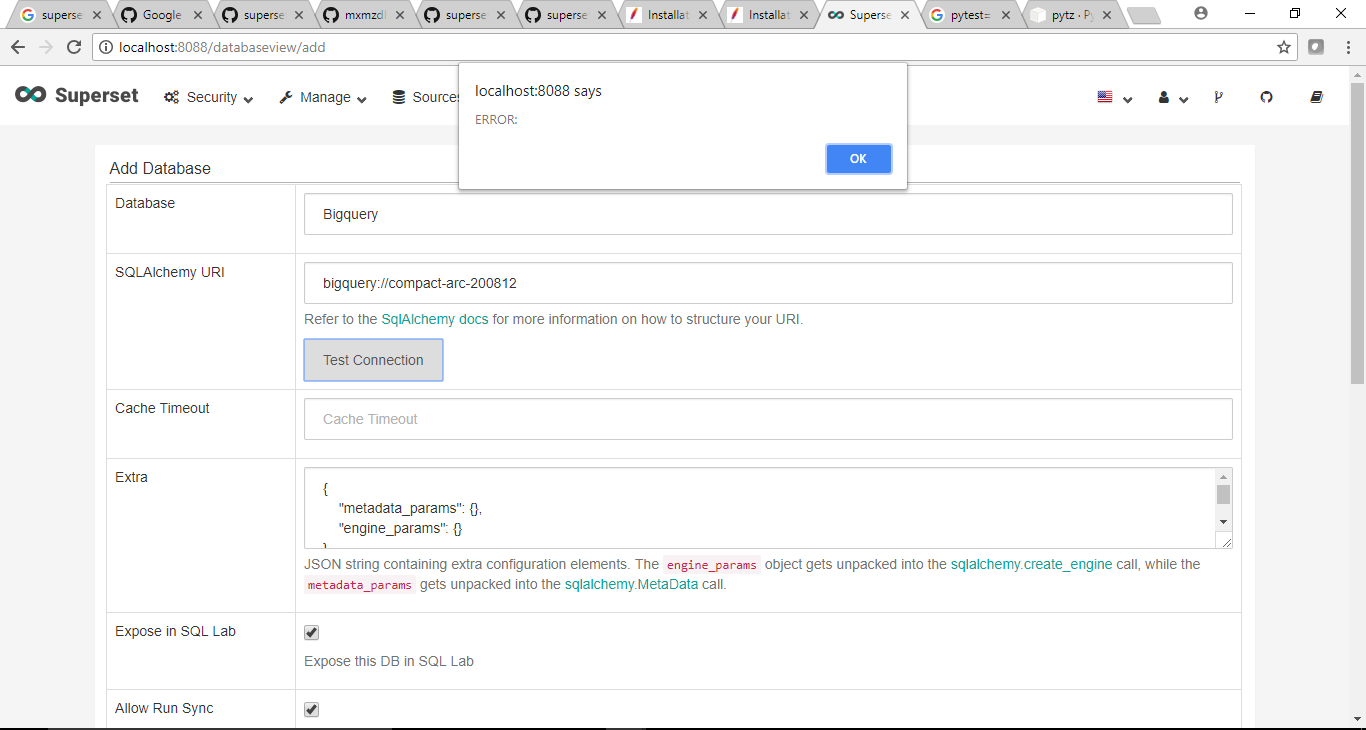This screenshot has height=730, width=1366.
Task: Click the SQLAlchemy URI input field
Action: [768, 283]
